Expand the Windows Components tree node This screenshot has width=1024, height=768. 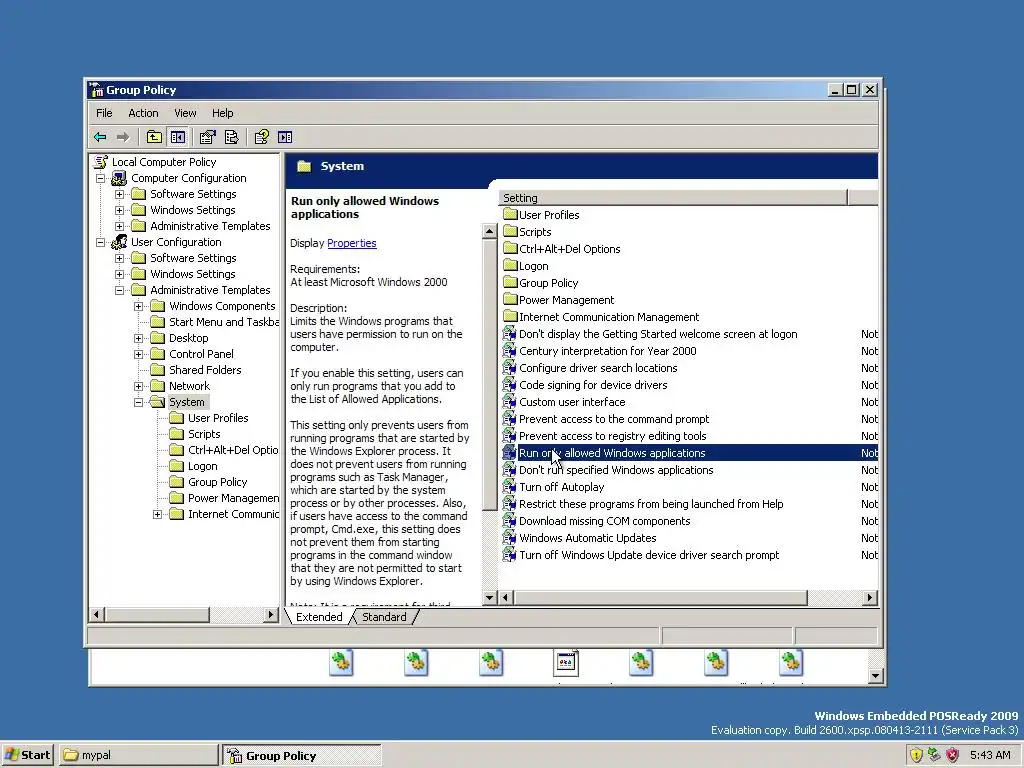click(x=138, y=306)
